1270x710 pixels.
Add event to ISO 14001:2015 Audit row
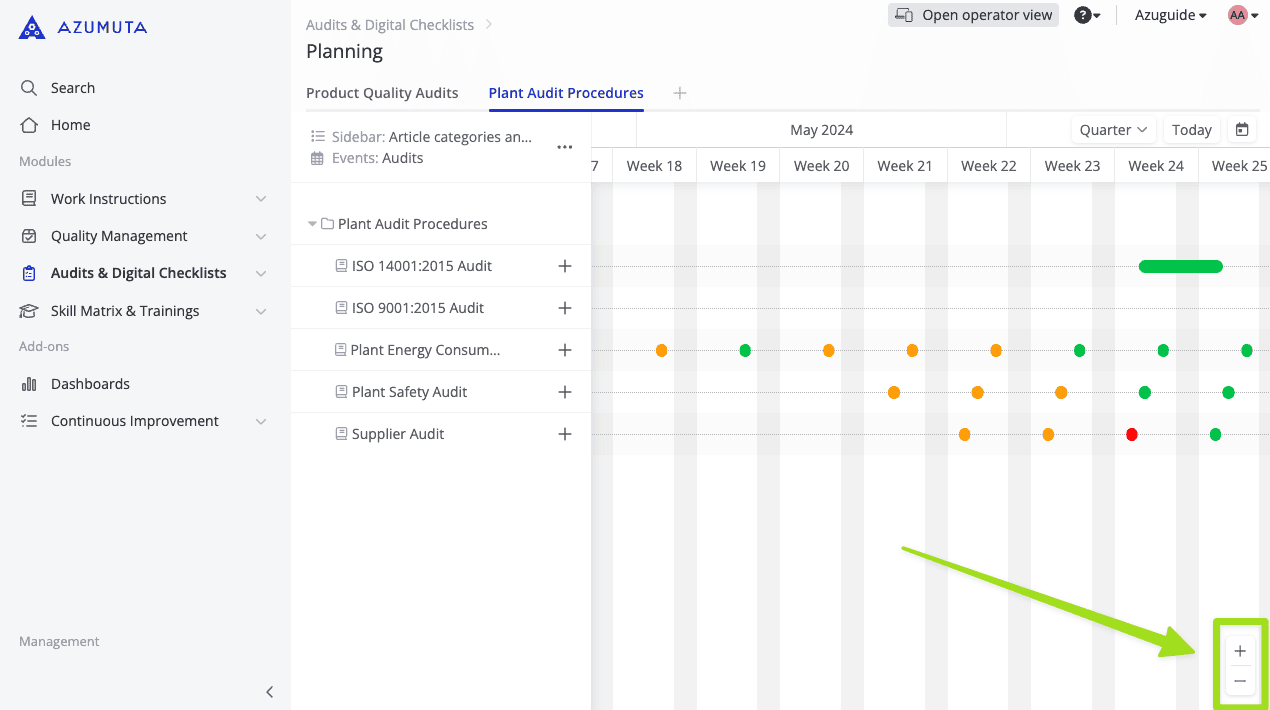click(564, 266)
